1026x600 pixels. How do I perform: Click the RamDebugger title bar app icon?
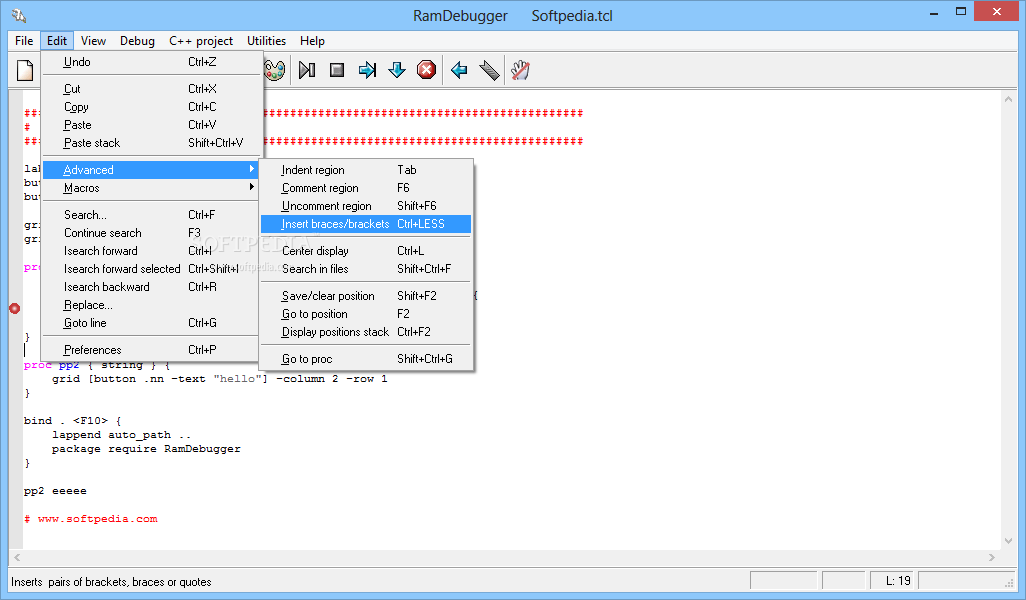18,15
